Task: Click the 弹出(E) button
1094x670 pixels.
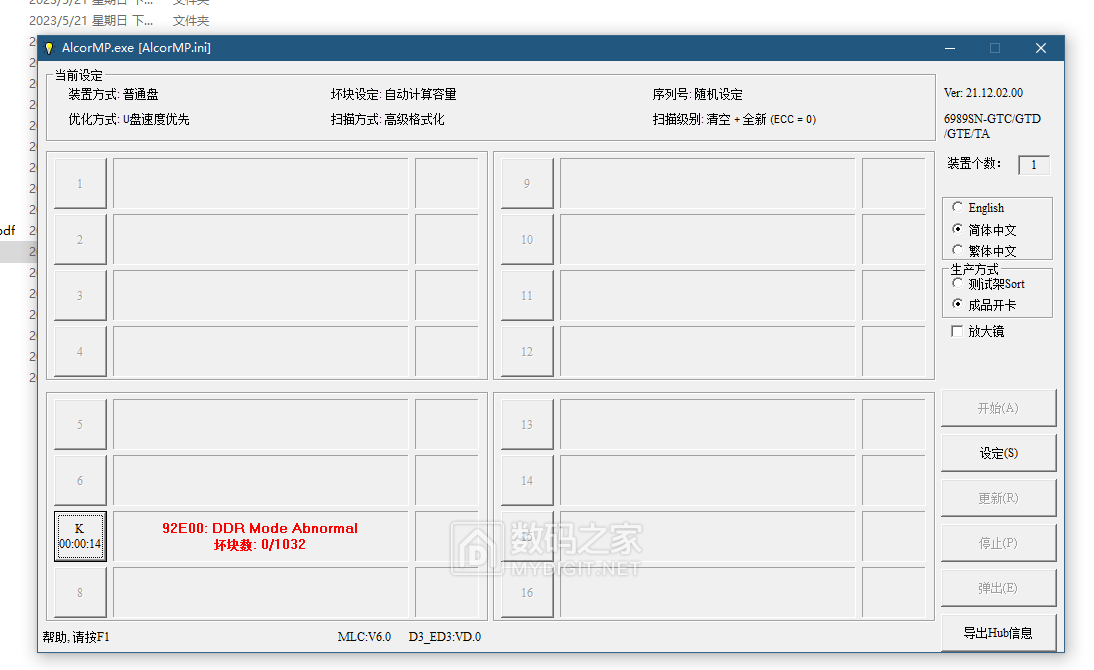Action: tap(998, 588)
